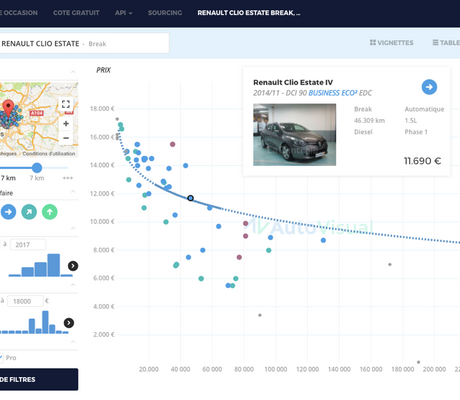Open more distance options (three dots)
Image resolution: width=460 pixels, height=400 pixels.
68,178
